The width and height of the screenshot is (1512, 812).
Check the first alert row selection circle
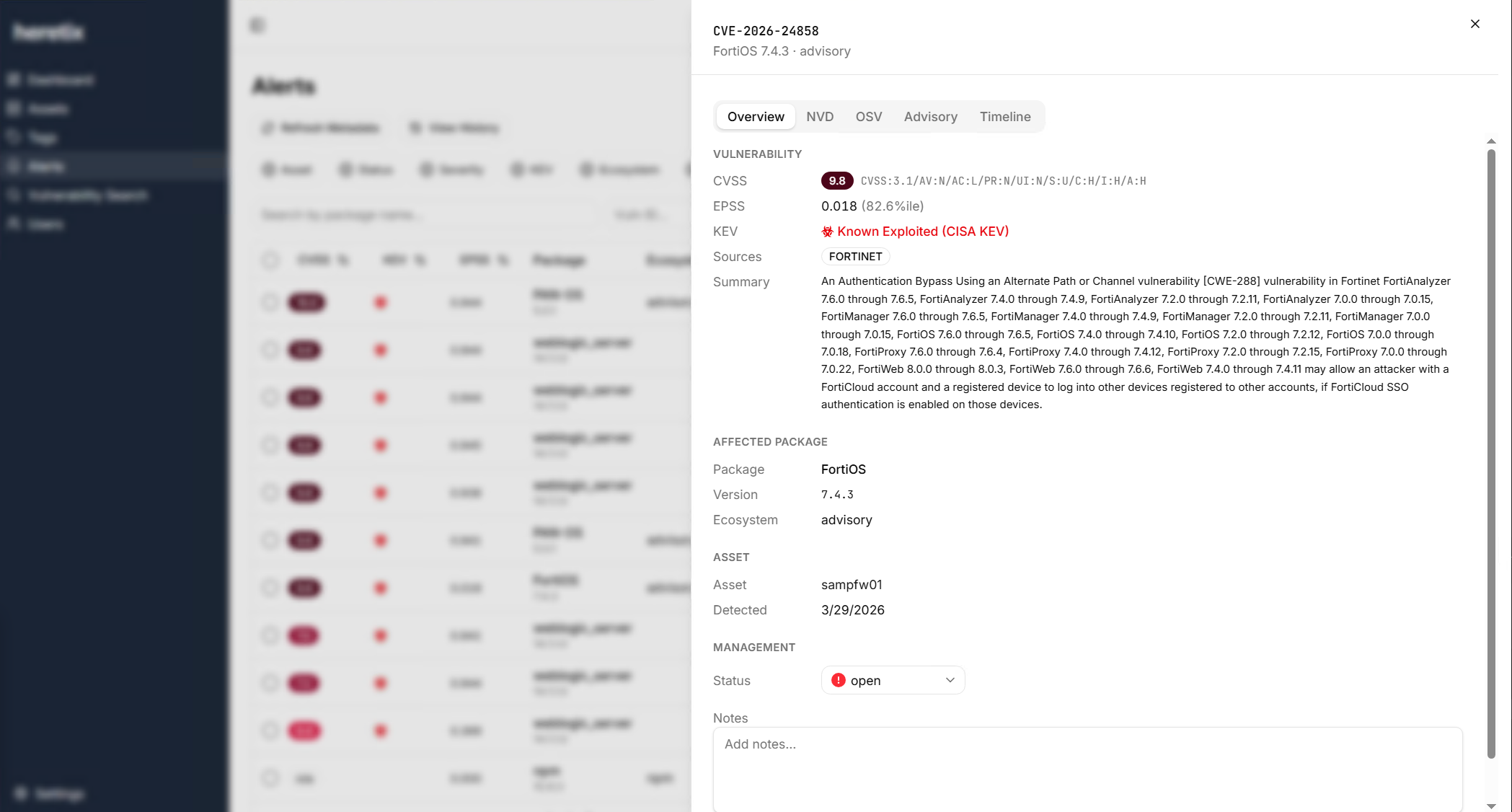(270, 302)
